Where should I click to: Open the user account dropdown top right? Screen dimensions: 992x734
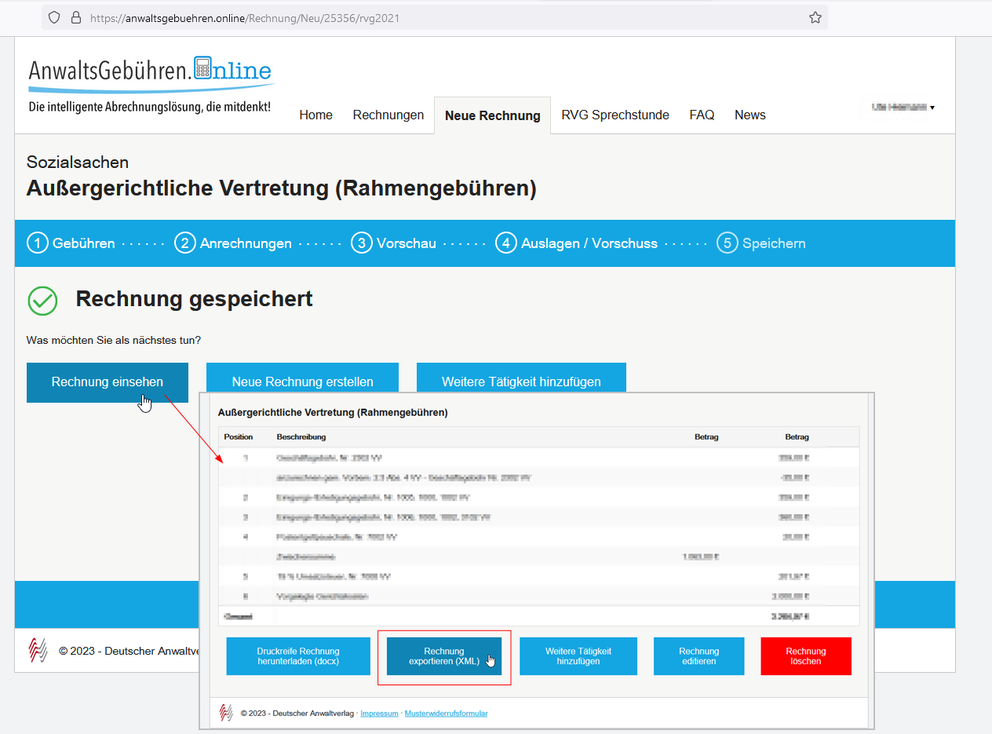900,106
